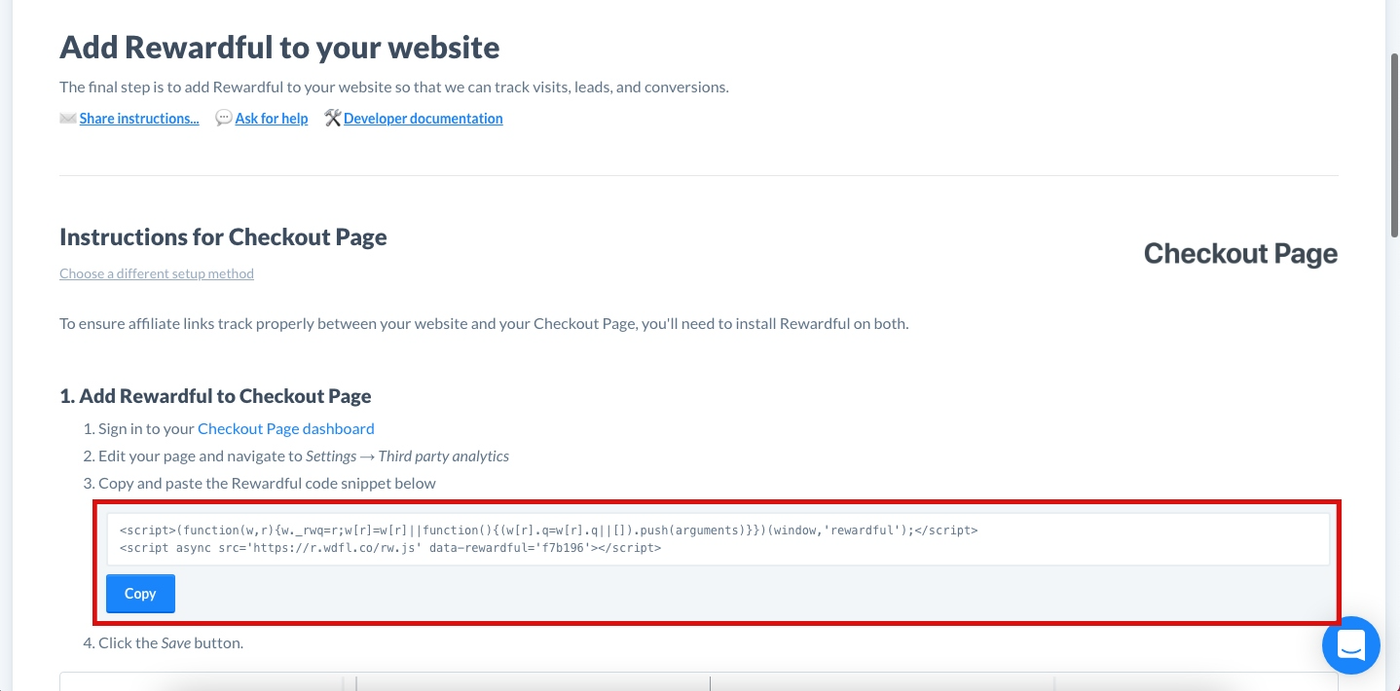
Task: Click the 'Settings → Third party analytics' text
Action: (407, 456)
